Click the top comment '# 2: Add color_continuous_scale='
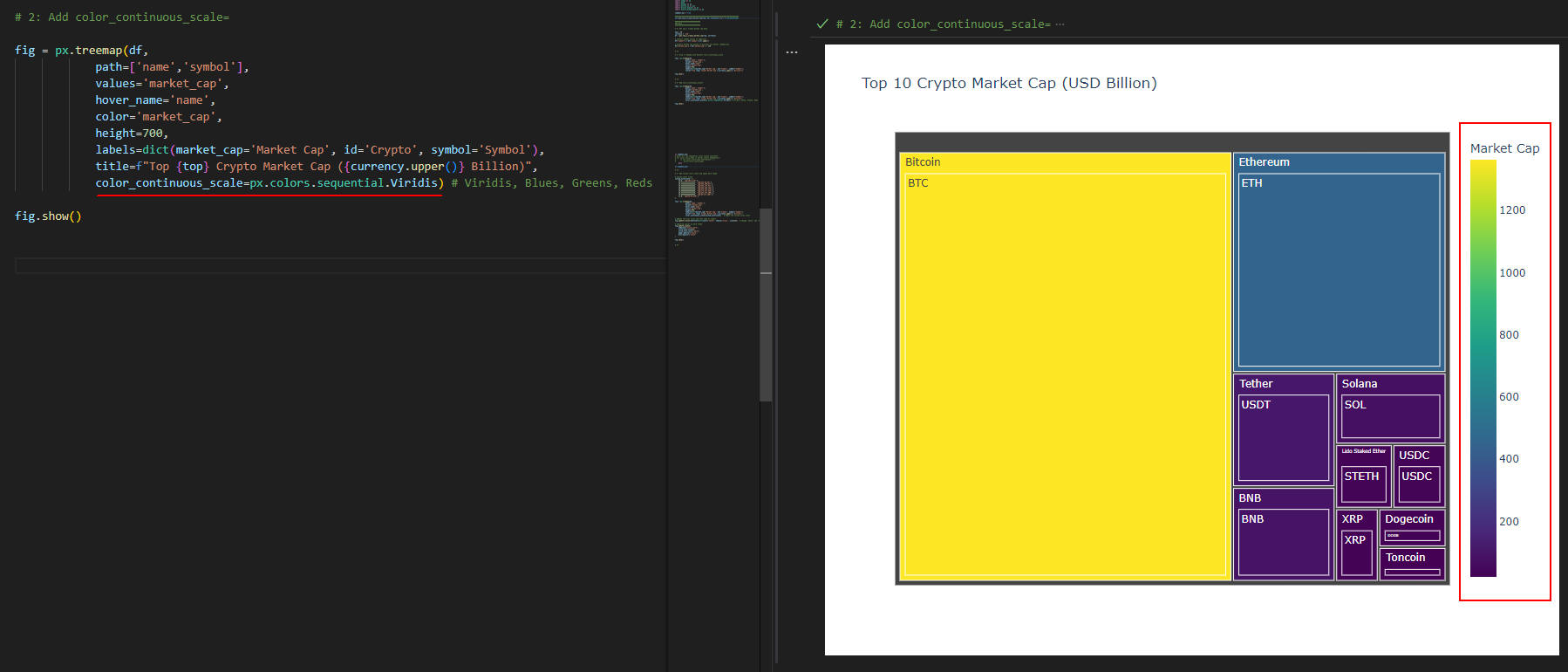This screenshot has width=1568, height=672. (122, 17)
